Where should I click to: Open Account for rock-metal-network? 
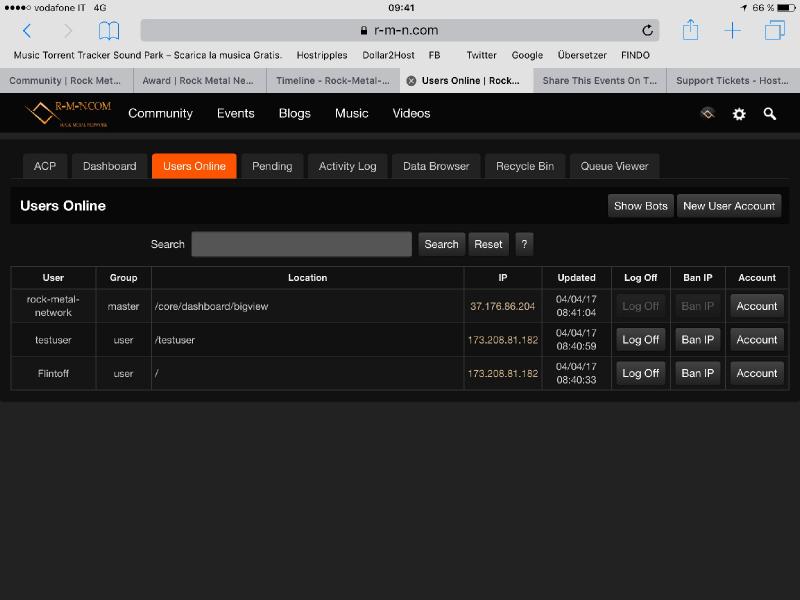pos(757,306)
